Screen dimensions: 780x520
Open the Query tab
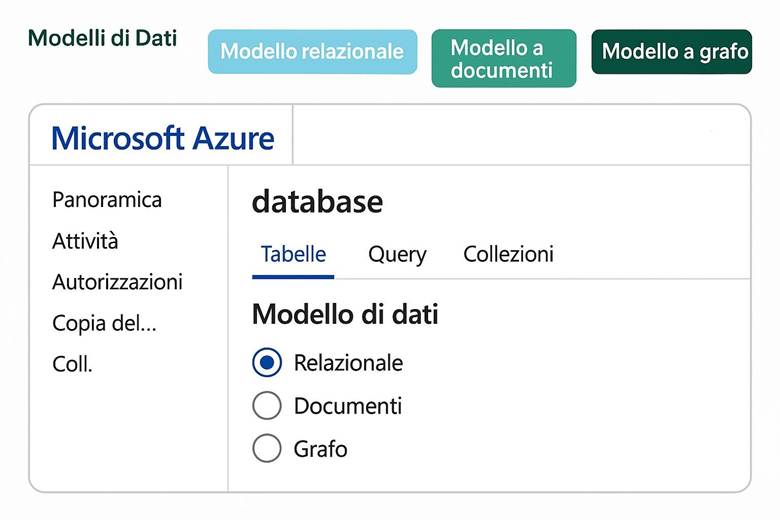(397, 255)
